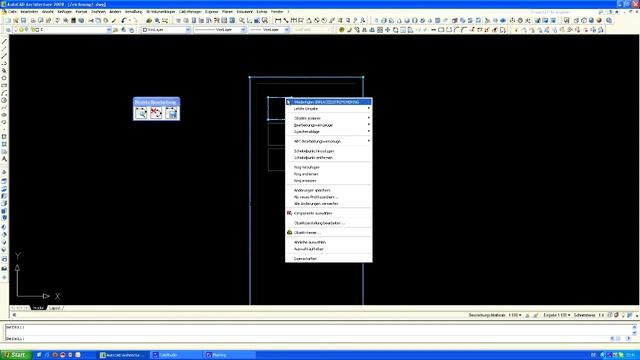Open the CAD-Manager menu
Viewport: 640px width, 360px height.
190,12
